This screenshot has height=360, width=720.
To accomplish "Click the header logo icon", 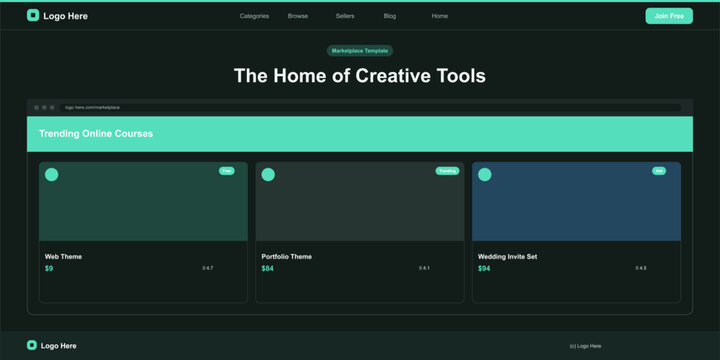I will point(33,16).
